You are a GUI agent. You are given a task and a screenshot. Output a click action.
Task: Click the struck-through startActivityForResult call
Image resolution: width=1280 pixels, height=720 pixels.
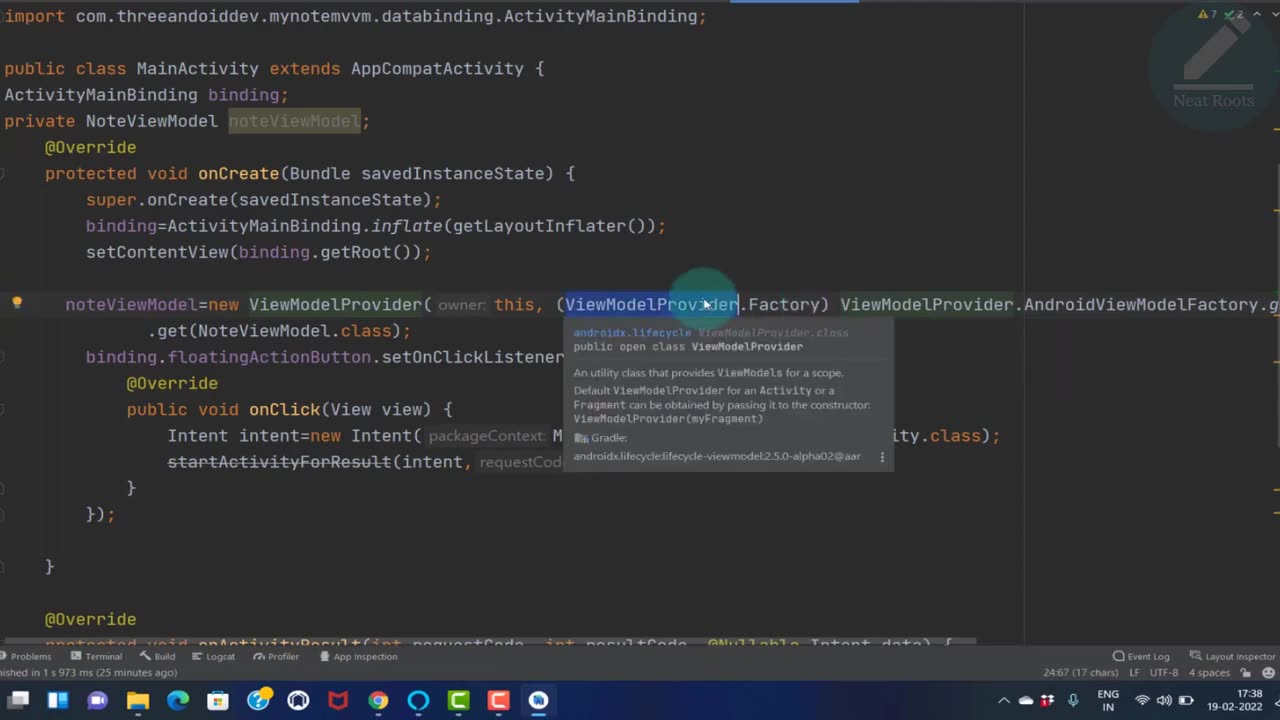[x=279, y=462]
